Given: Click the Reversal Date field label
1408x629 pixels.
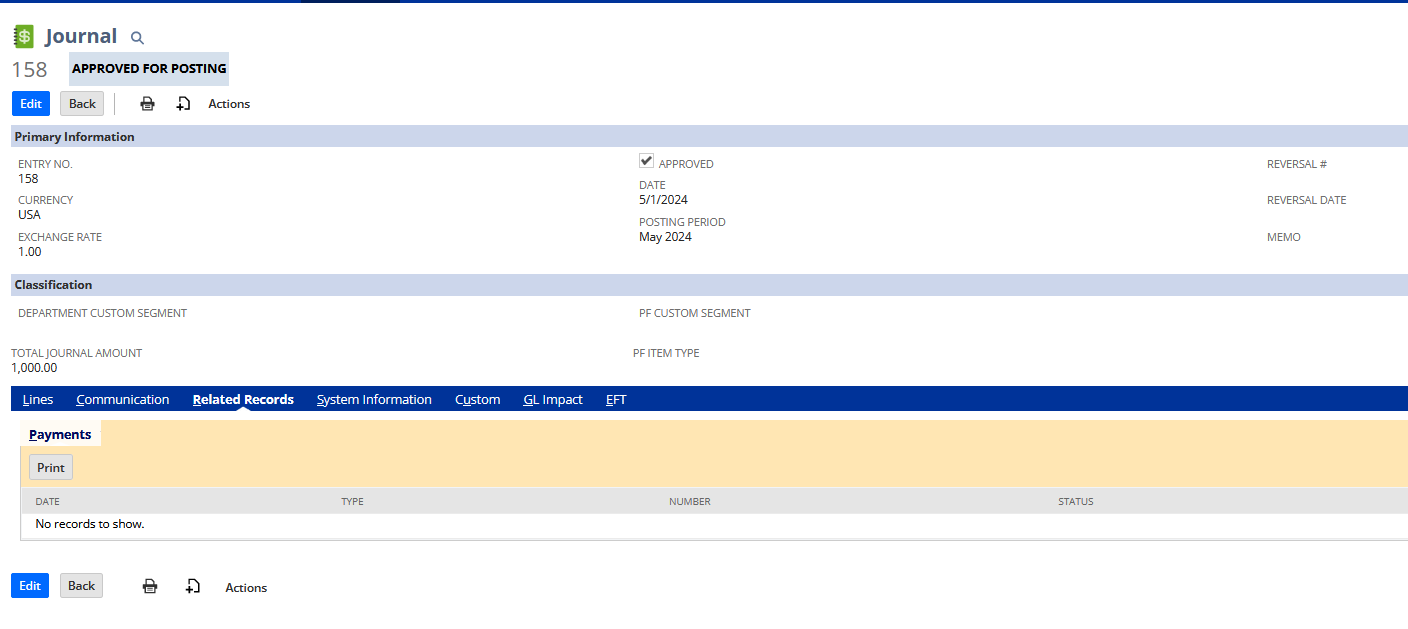Looking at the screenshot, I should click(x=1307, y=200).
